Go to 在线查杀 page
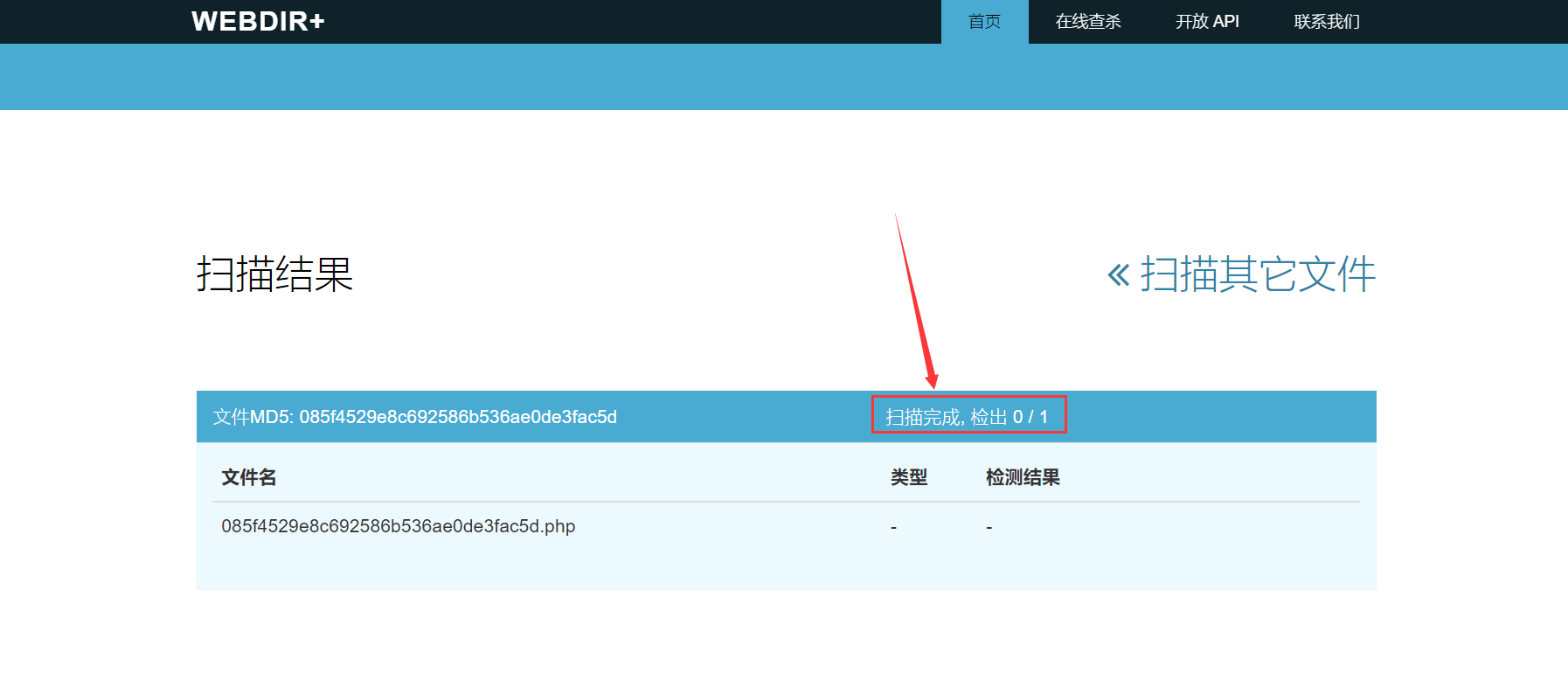This screenshot has height=680, width=1568. (1088, 22)
